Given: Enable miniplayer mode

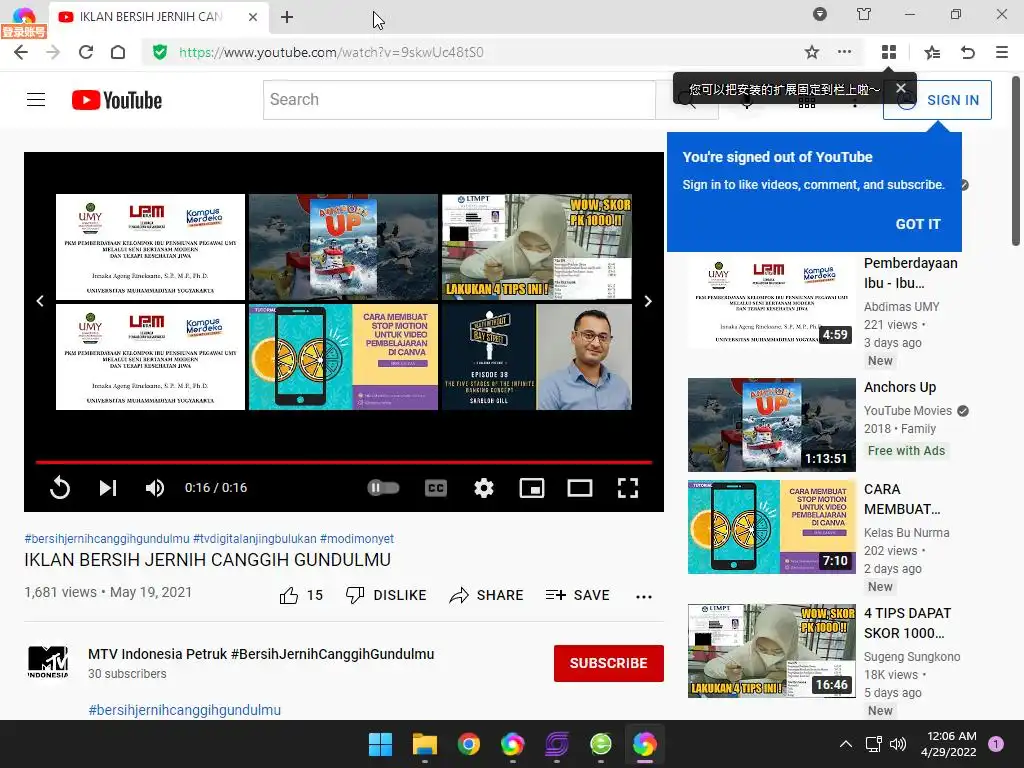Looking at the screenshot, I should tap(532, 488).
